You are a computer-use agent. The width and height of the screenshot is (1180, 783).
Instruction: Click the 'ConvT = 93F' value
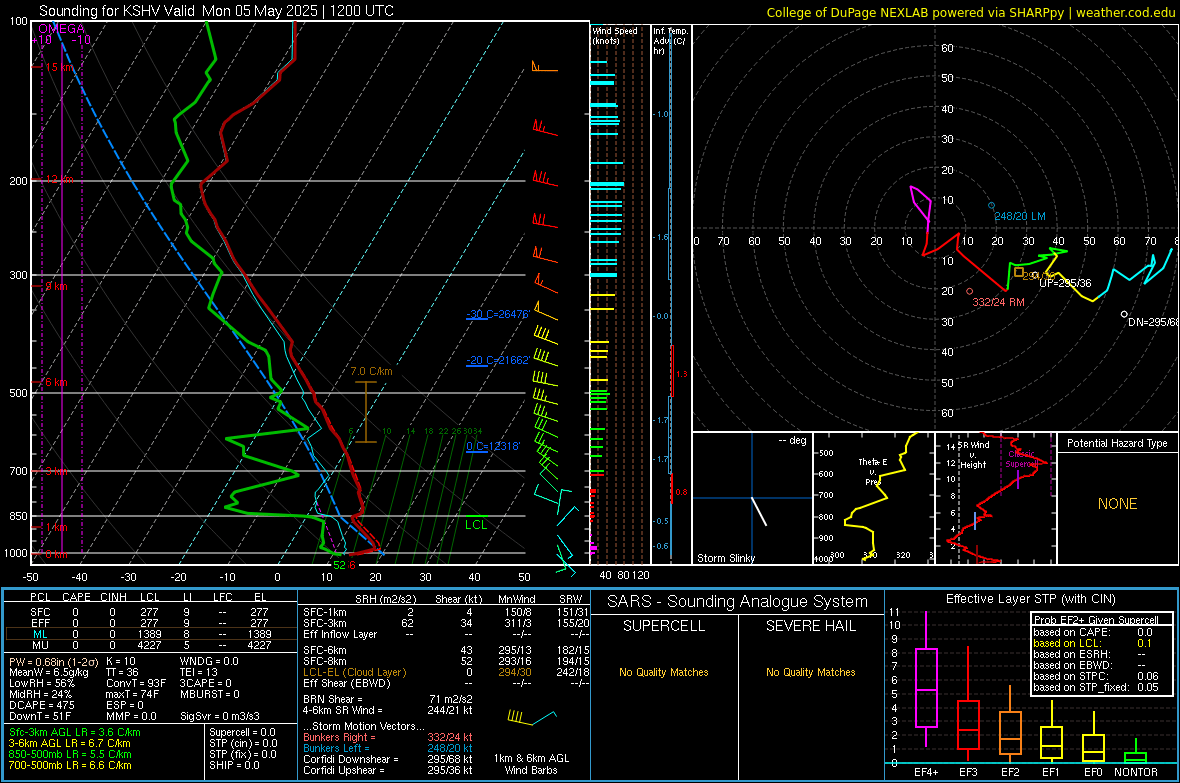pos(135,684)
